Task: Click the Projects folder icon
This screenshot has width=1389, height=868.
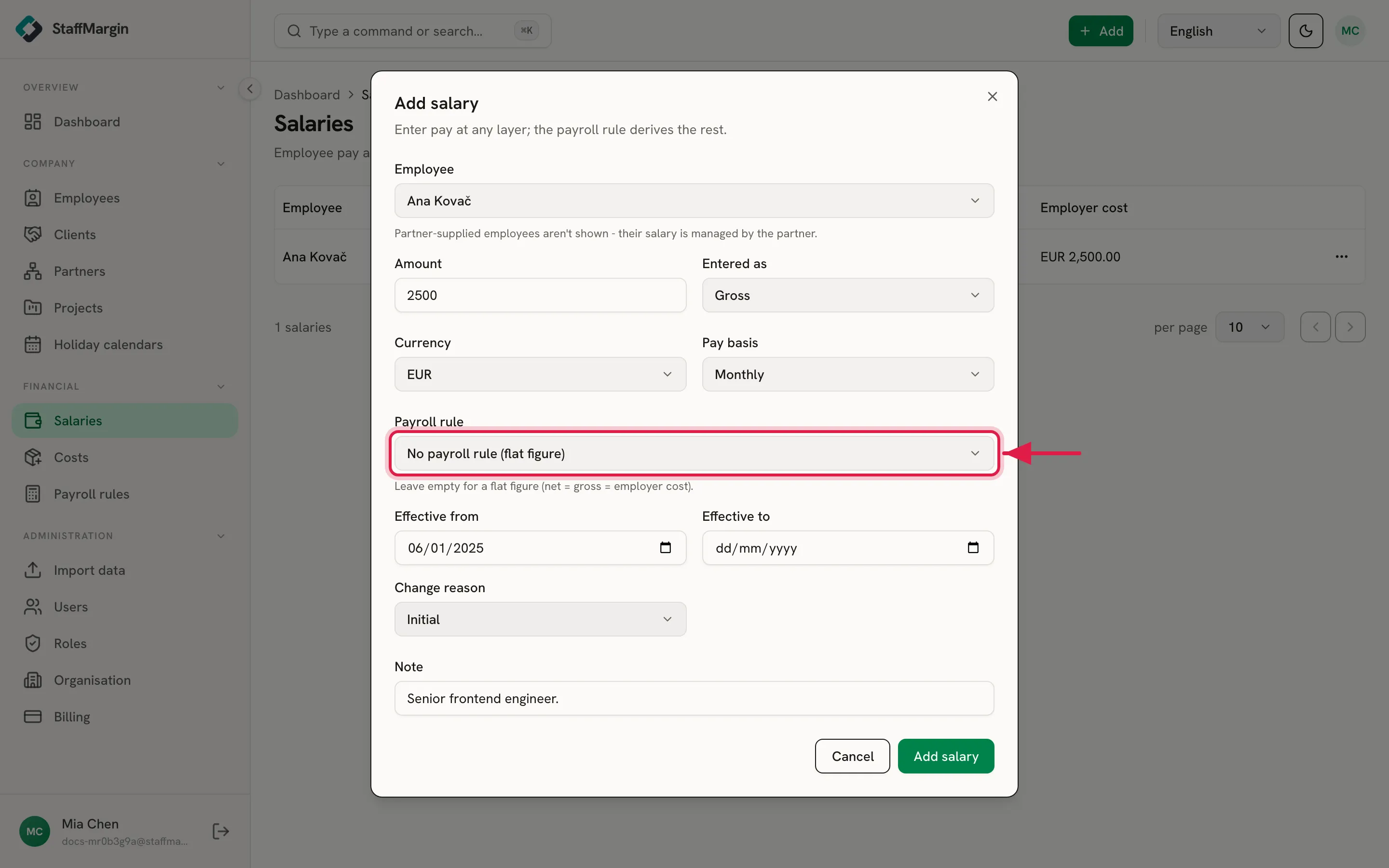Action: pyautogui.click(x=33, y=308)
